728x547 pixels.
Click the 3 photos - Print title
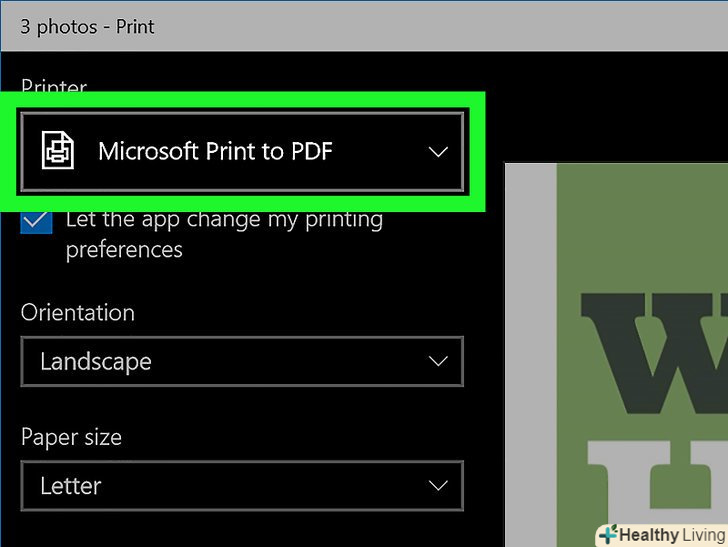[87, 26]
